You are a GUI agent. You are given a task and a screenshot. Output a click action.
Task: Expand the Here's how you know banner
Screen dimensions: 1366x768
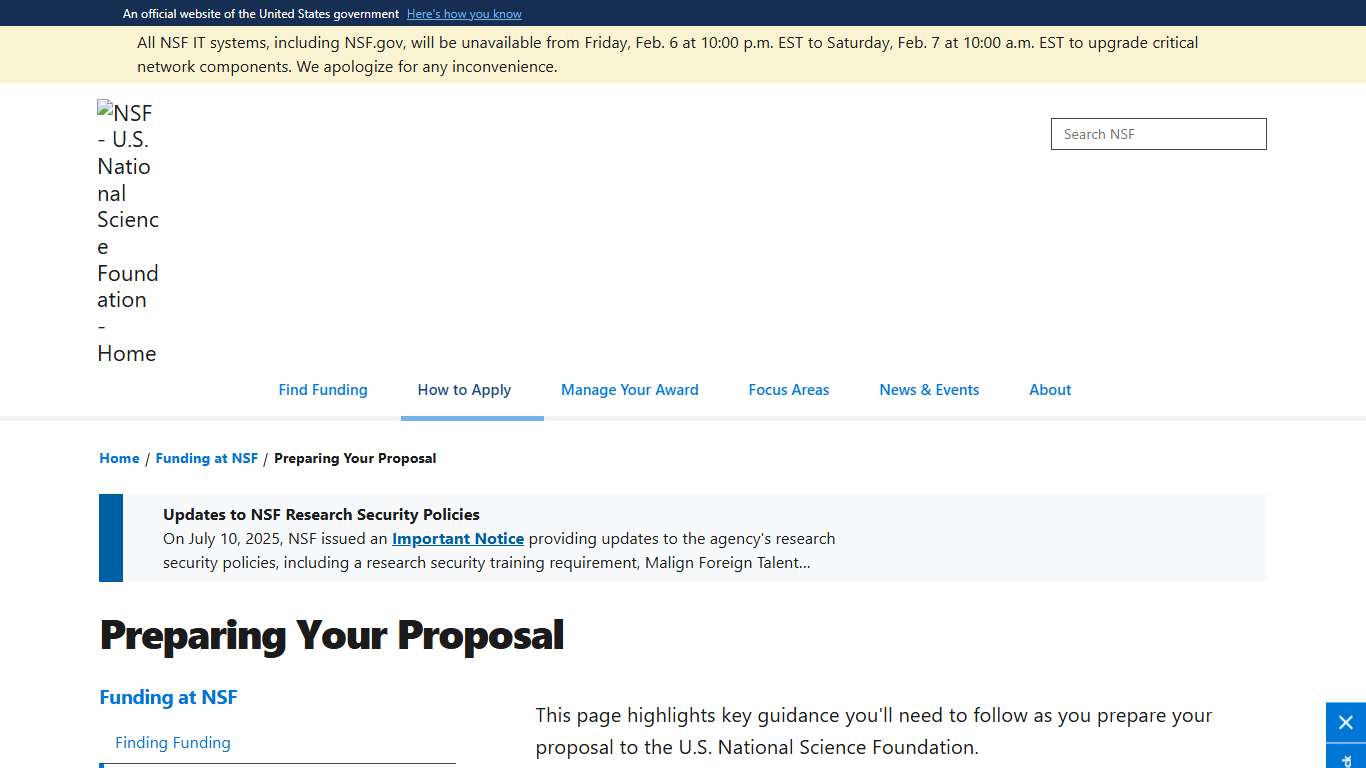[x=464, y=13]
